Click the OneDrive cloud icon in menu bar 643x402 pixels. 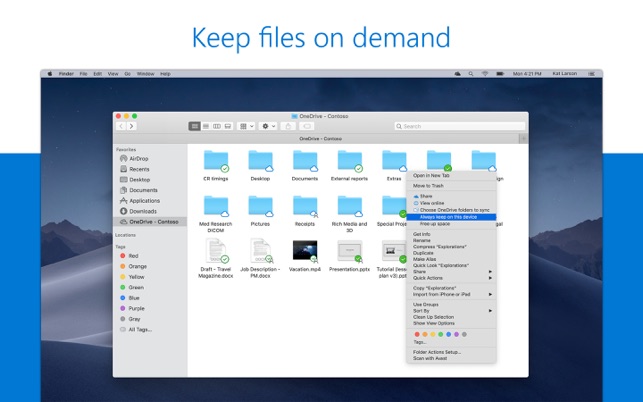458,74
